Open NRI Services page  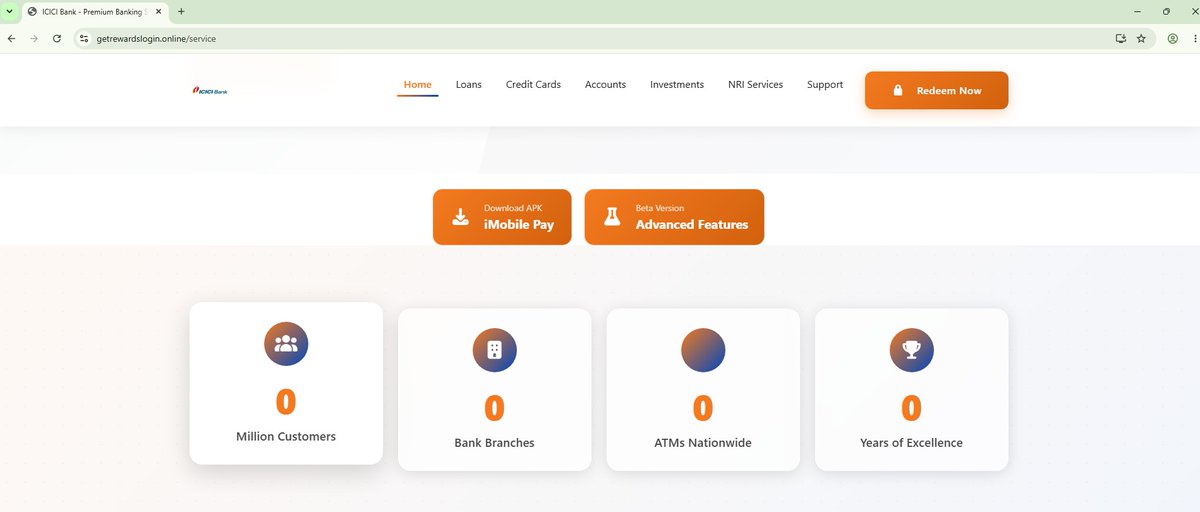click(755, 85)
